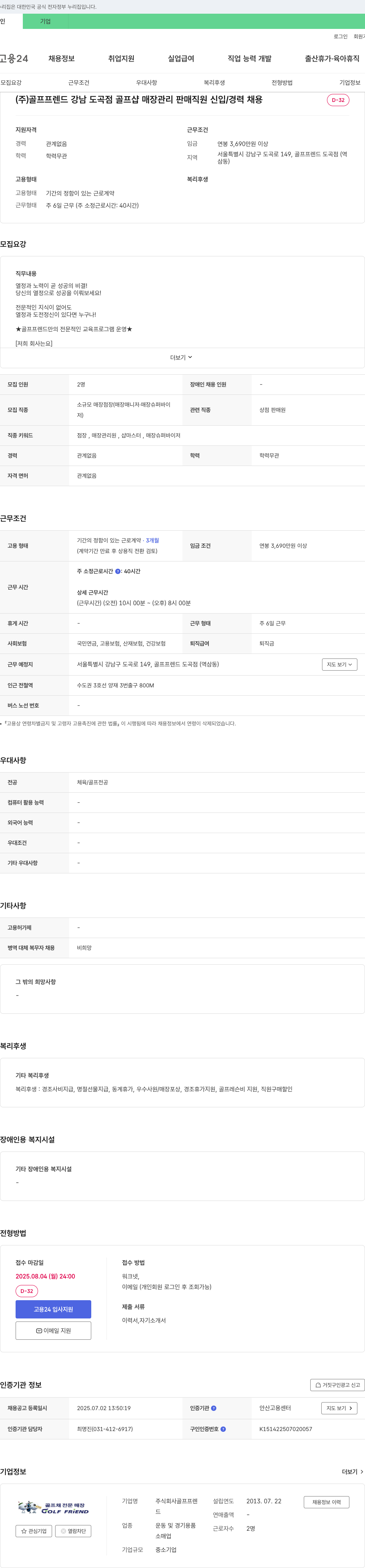Image resolution: width=365 pixels, height=1568 pixels.
Task: Jump to 모집요강 section tab
Action: click(x=11, y=83)
